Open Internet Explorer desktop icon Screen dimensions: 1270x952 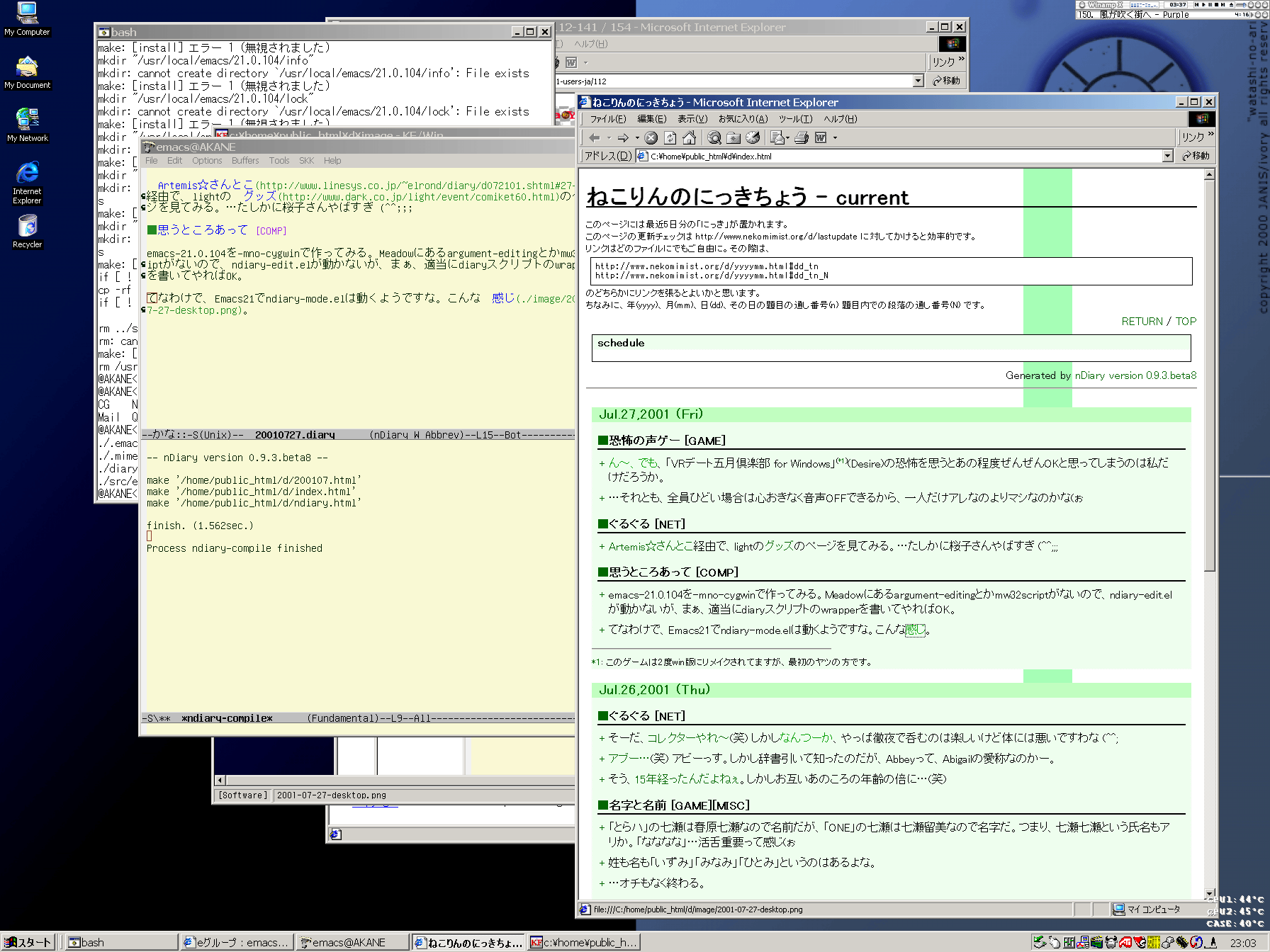click(27, 183)
